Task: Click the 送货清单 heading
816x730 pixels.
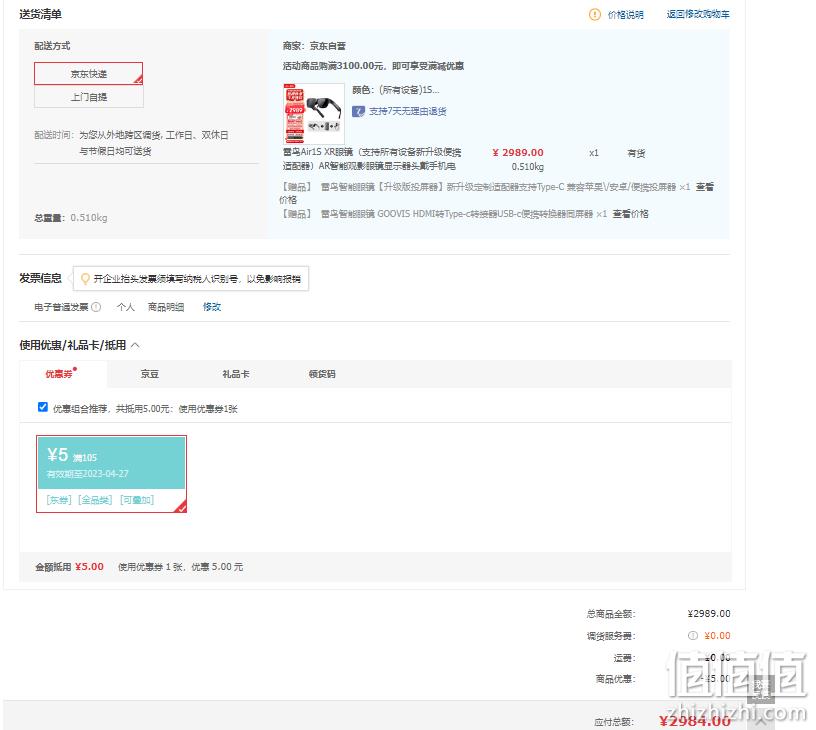Action: pyautogui.click(x=41, y=14)
